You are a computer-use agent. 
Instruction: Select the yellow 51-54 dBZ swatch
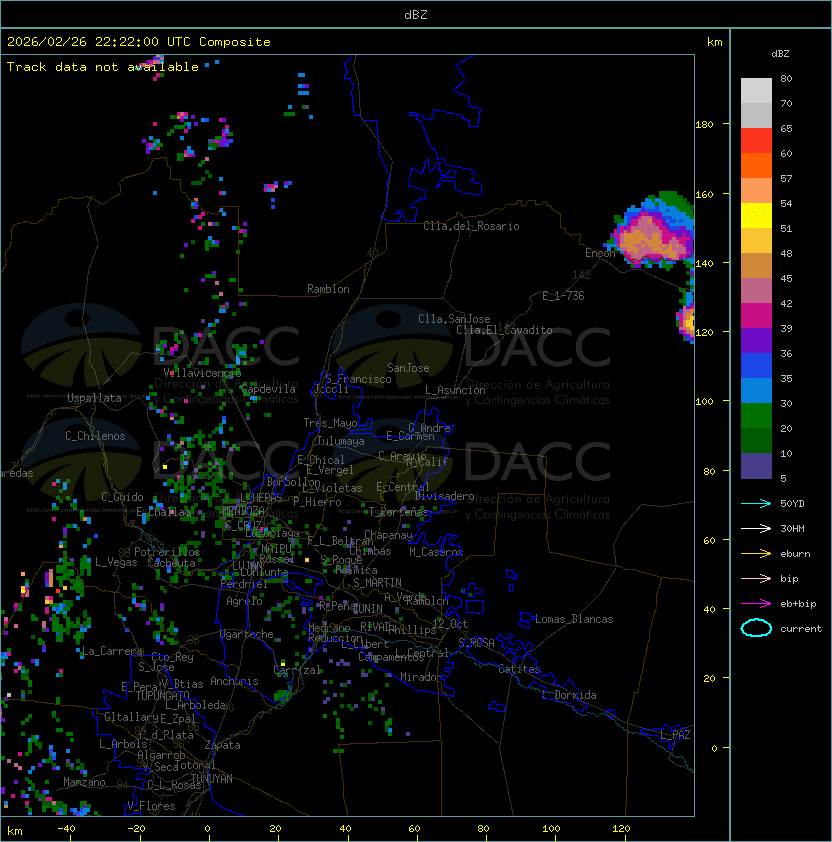click(756, 216)
